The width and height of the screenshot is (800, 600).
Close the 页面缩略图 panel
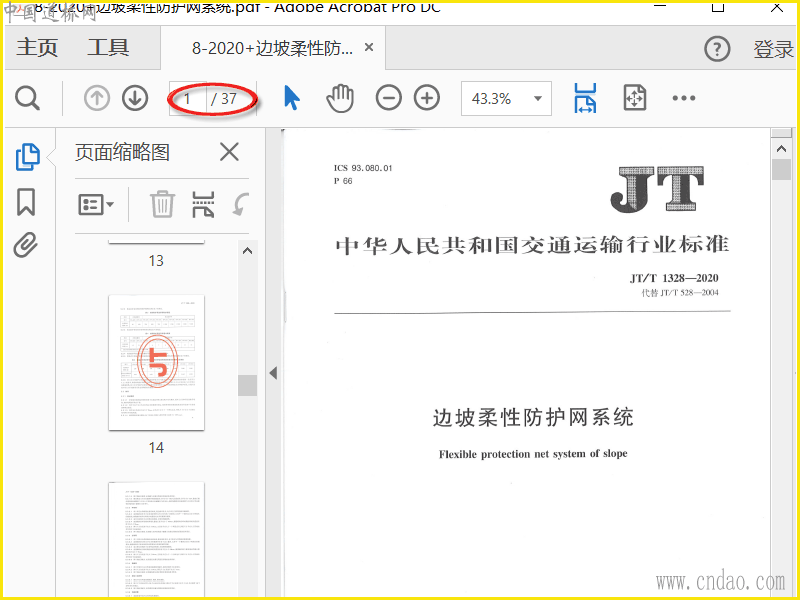pos(229,152)
